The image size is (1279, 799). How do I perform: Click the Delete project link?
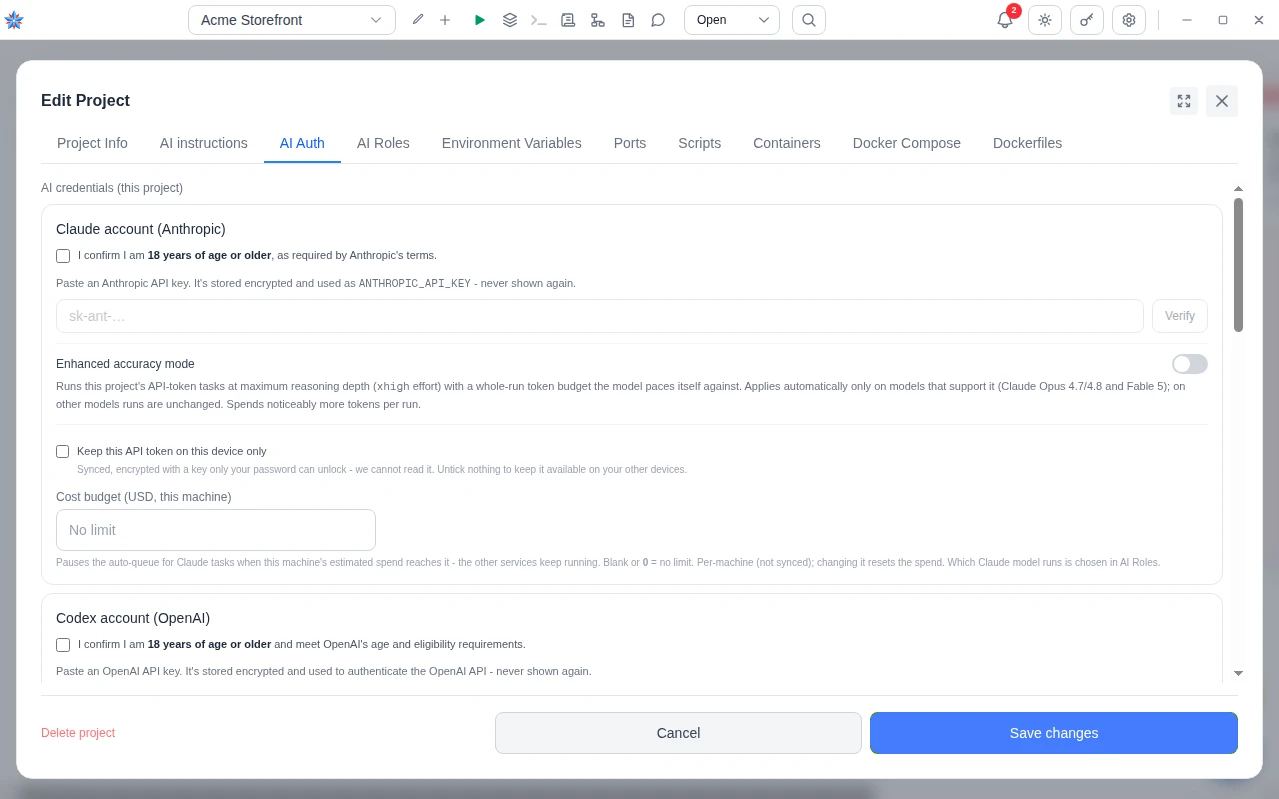point(78,733)
